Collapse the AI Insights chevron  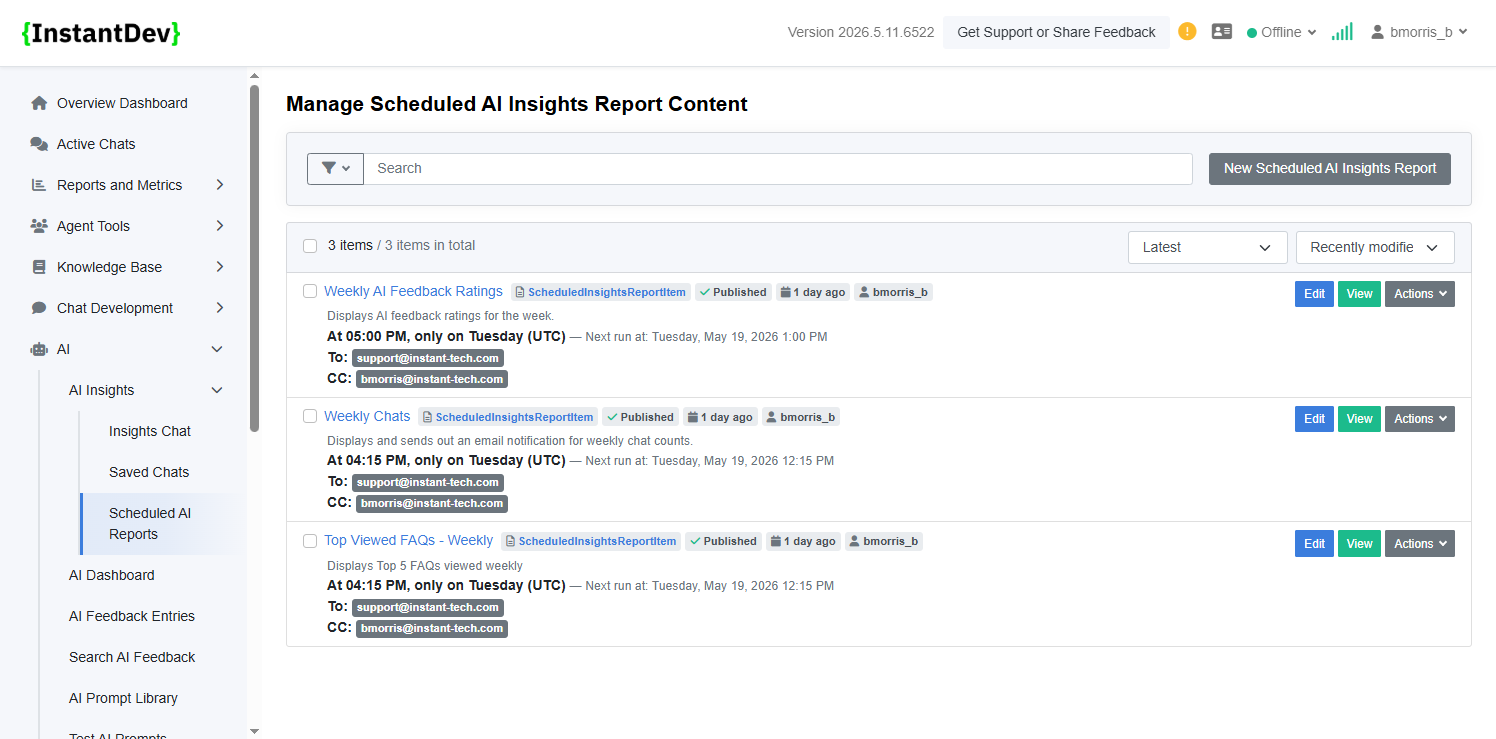(217, 390)
